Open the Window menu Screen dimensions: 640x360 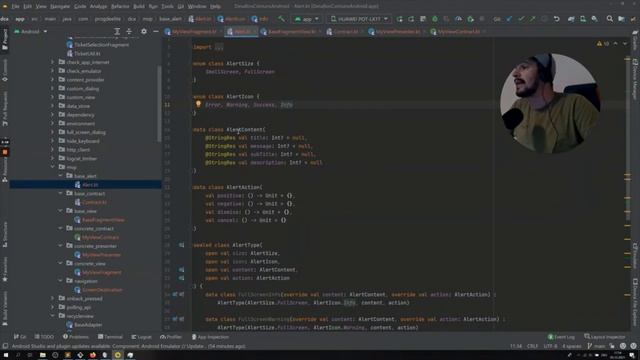pyautogui.click(x=197, y=7)
